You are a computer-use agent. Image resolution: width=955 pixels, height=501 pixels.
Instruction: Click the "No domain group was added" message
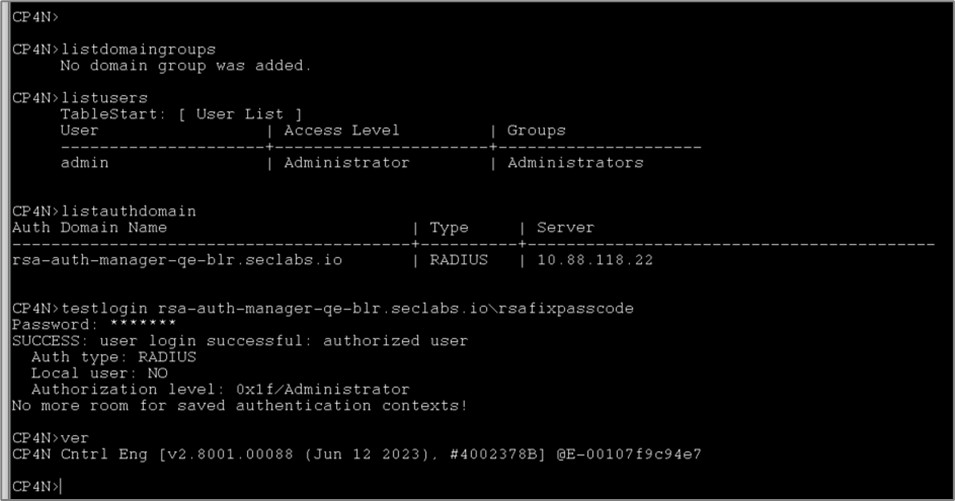(x=186, y=66)
